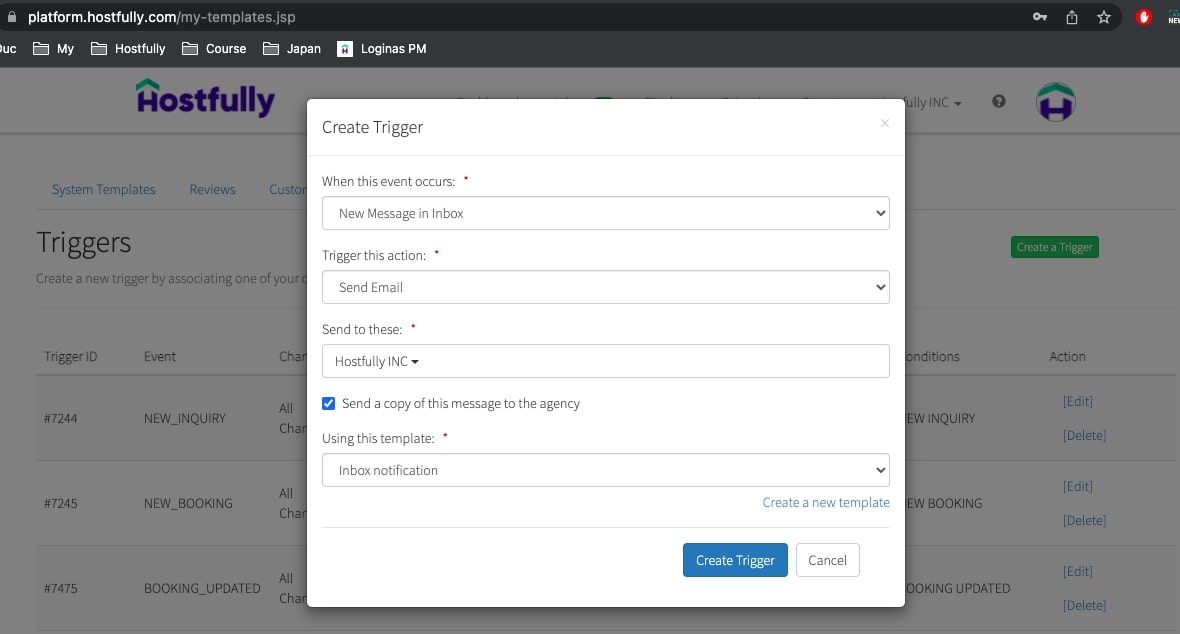The image size is (1180, 634).
Task: Open the Reviews tab
Action: pyautogui.click(x=212, y=189)
